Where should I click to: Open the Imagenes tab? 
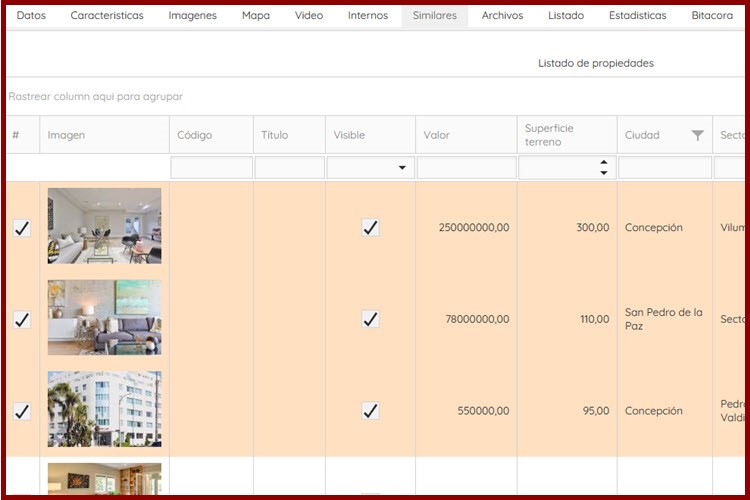(192, 15)
